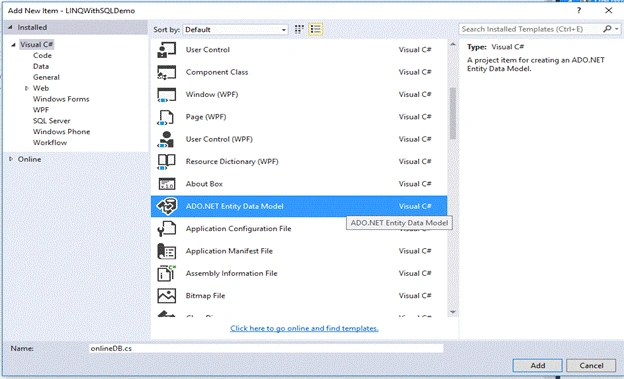Click the Window (WPF) template icon
Viewport: 624px width, 379px height.
tap(166, 95)
